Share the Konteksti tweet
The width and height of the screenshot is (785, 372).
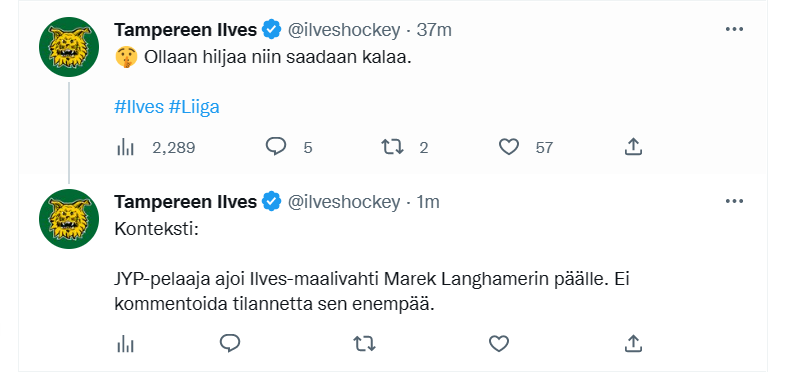633,343
